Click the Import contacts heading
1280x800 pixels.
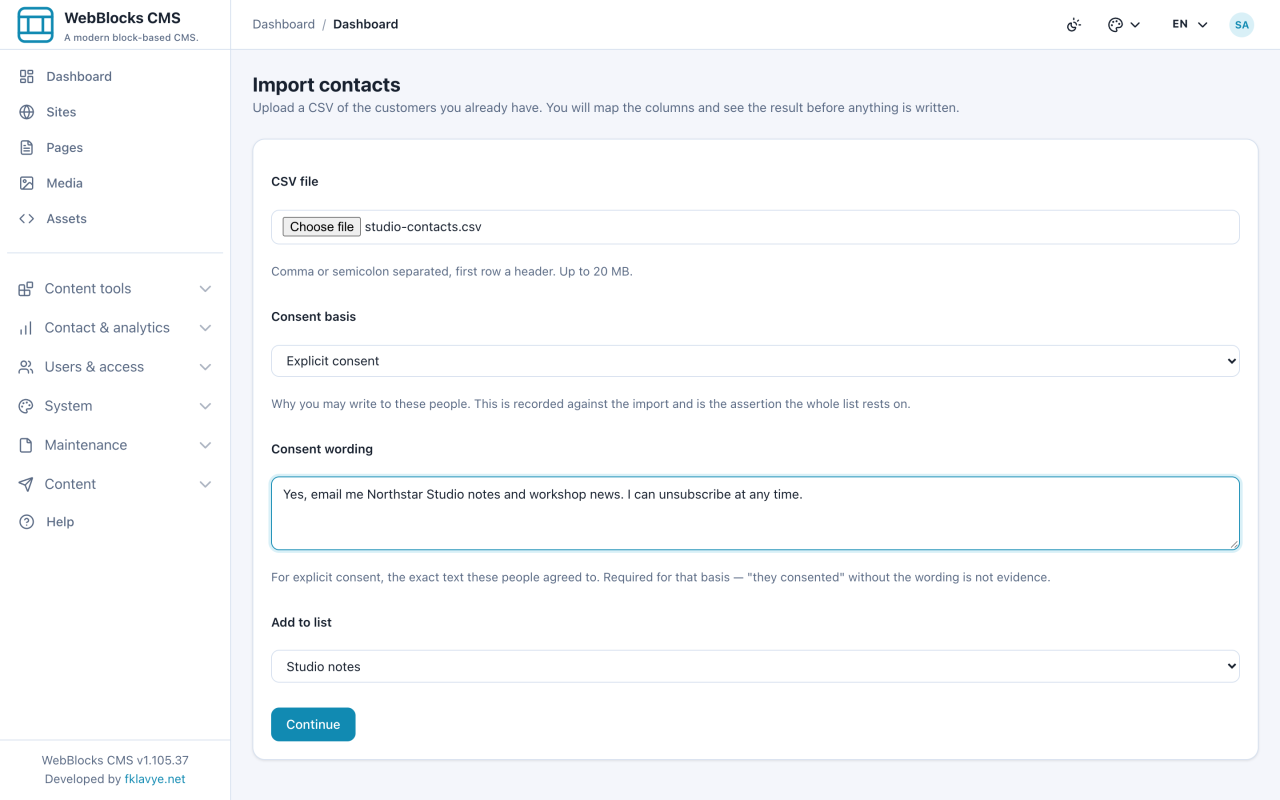[326, 85]
